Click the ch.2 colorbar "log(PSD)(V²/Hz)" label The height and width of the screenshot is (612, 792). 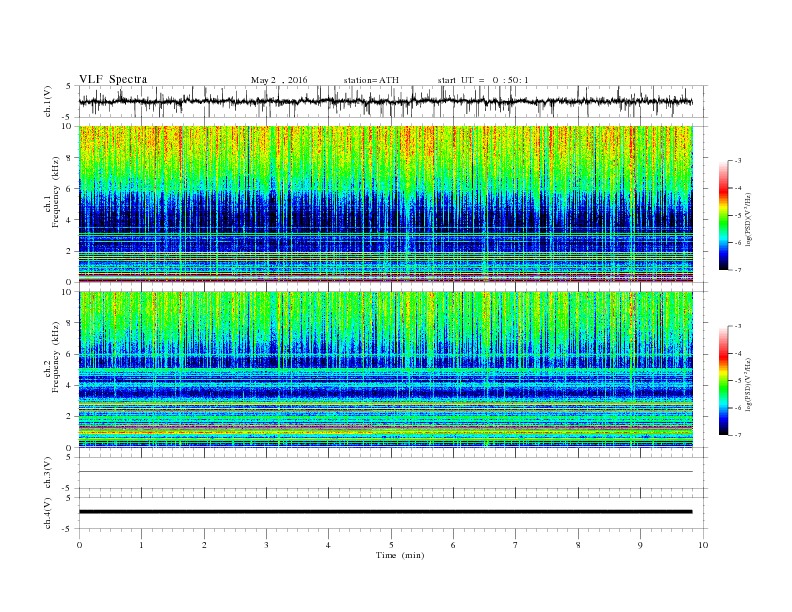coord(748,385)
